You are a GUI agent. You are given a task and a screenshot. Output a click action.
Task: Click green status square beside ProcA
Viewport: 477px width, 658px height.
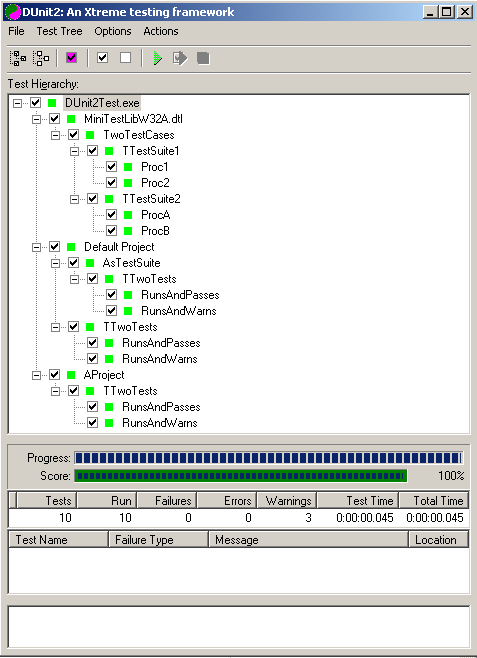[x=128, y=214]
